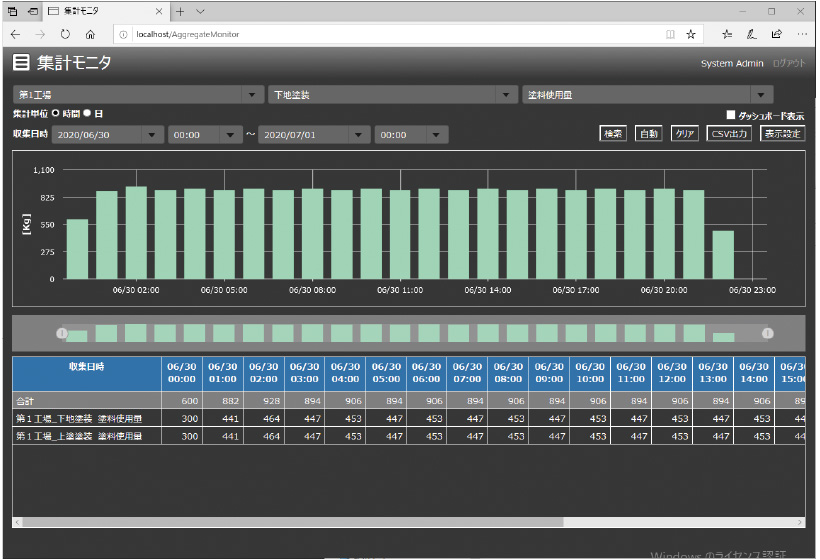Open browser settings and more ellipsis
The width and height of the screenshot is (820, 560).
pos(802,35)
